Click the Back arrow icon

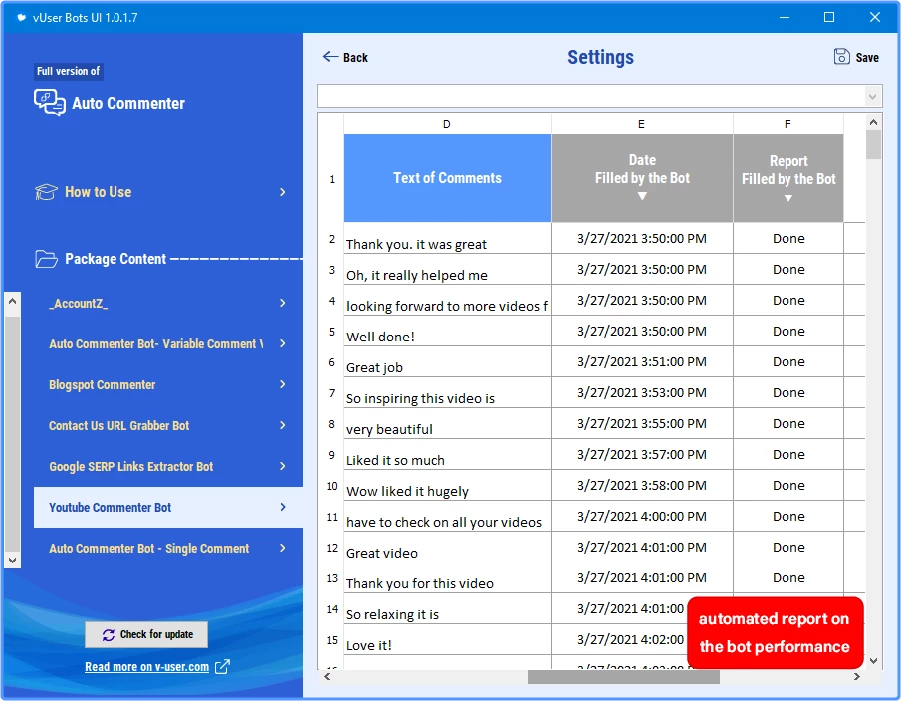coord(330,56)
